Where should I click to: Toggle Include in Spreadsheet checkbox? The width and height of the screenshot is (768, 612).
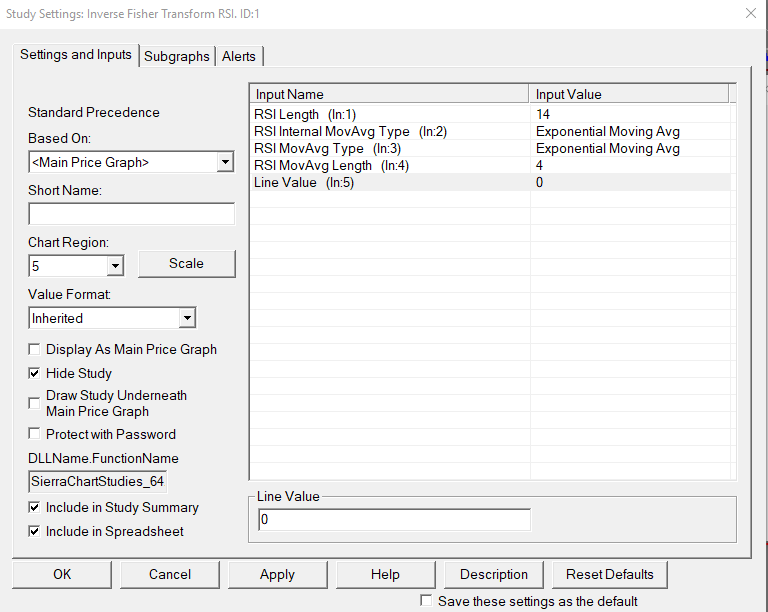(x=35, y=532)
